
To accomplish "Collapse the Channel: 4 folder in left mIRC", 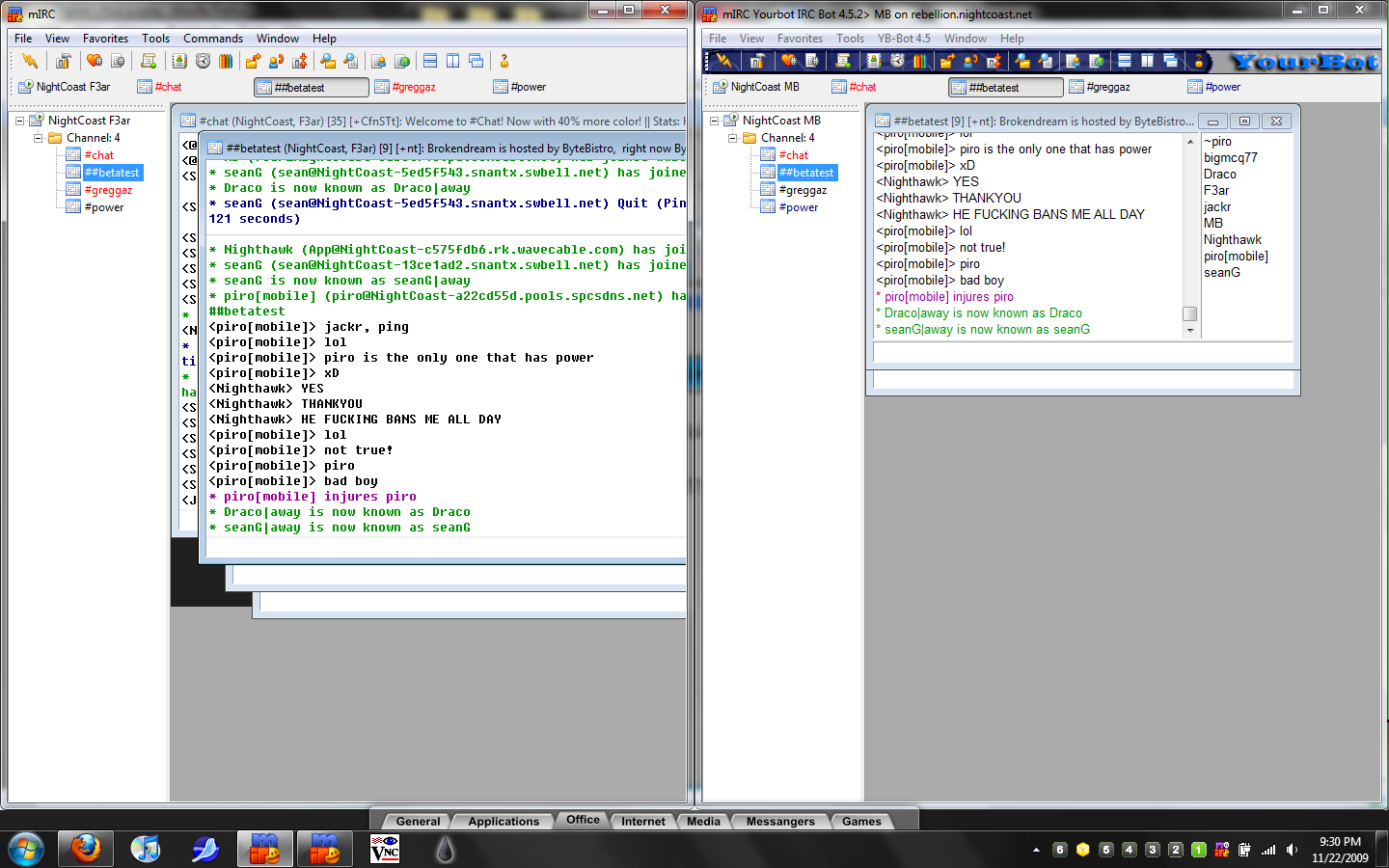I will click(38, 138).
